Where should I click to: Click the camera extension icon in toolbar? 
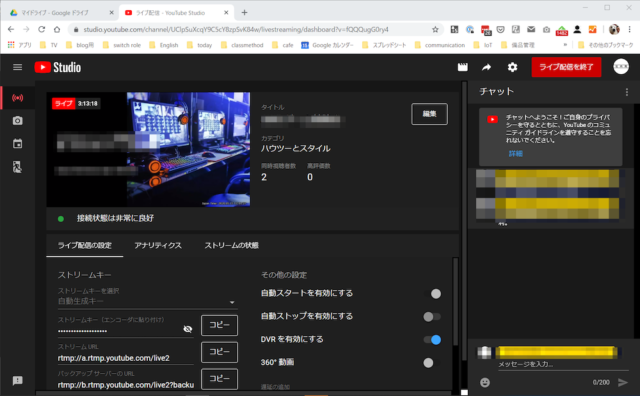[x=546, y=29]
